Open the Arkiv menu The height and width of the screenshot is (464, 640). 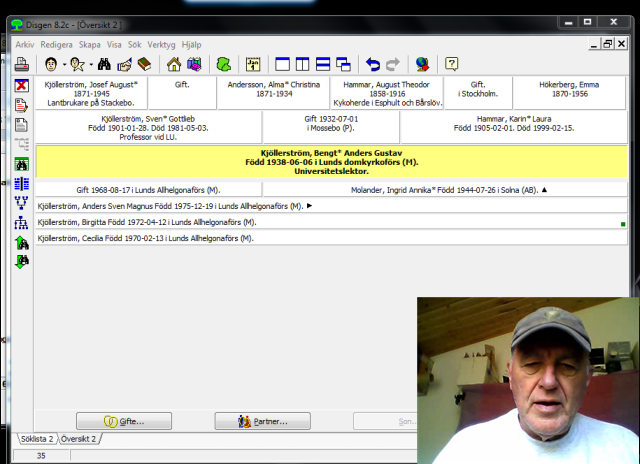click(25, 45)
